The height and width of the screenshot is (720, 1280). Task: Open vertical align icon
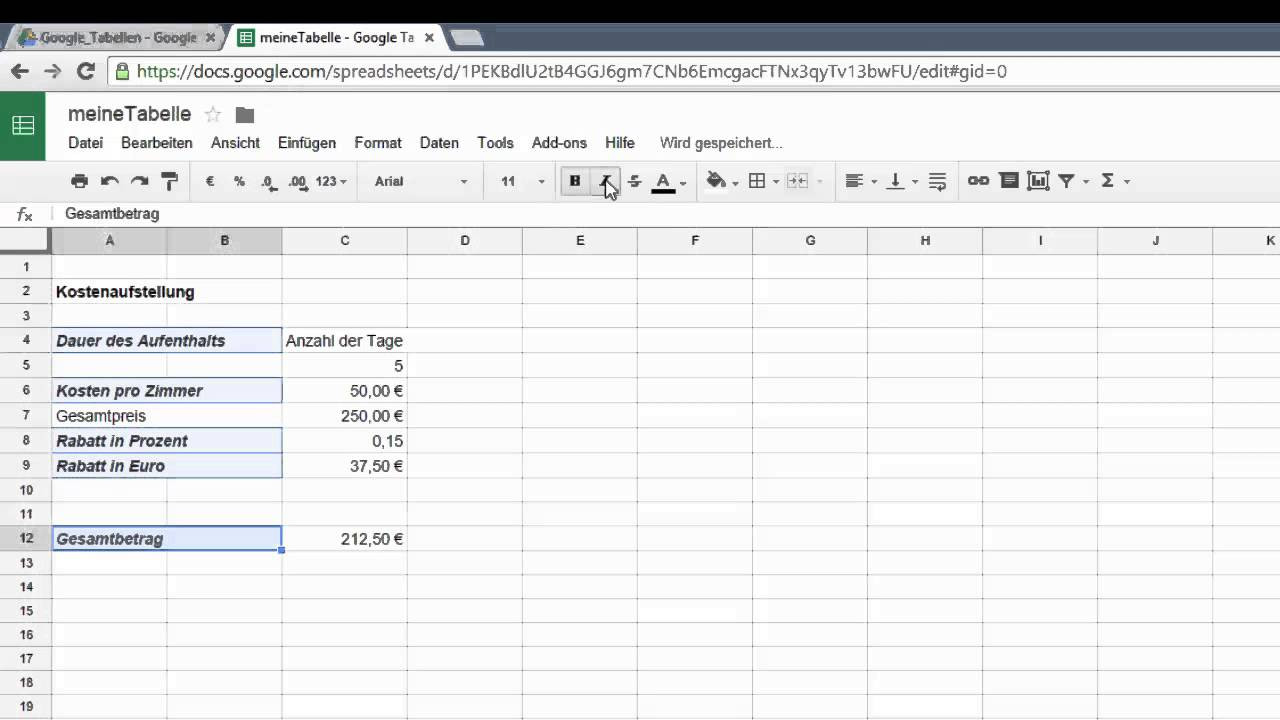point(896,181)
